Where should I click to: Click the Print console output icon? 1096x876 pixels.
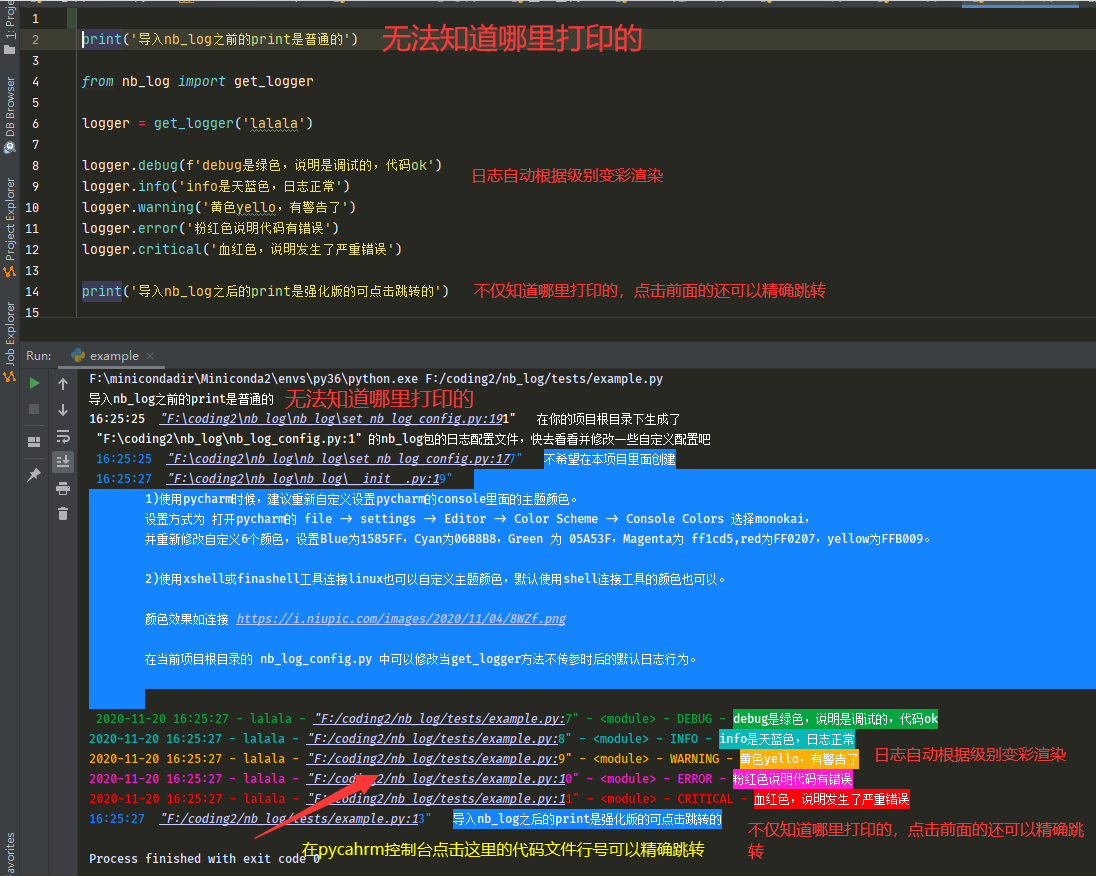coord(63,488)
